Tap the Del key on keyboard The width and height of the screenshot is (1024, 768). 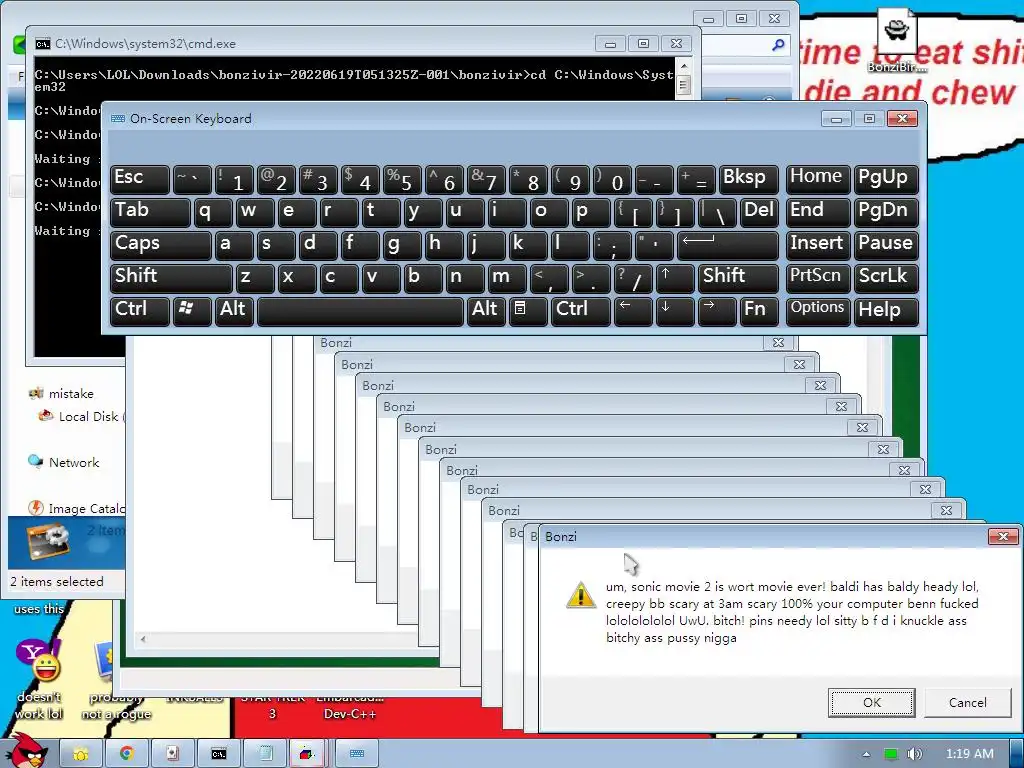pos(759,212)
